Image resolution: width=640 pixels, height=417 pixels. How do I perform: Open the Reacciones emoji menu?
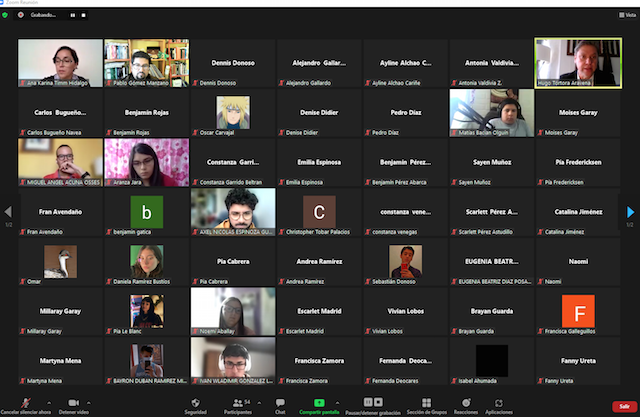pos(466,402)
